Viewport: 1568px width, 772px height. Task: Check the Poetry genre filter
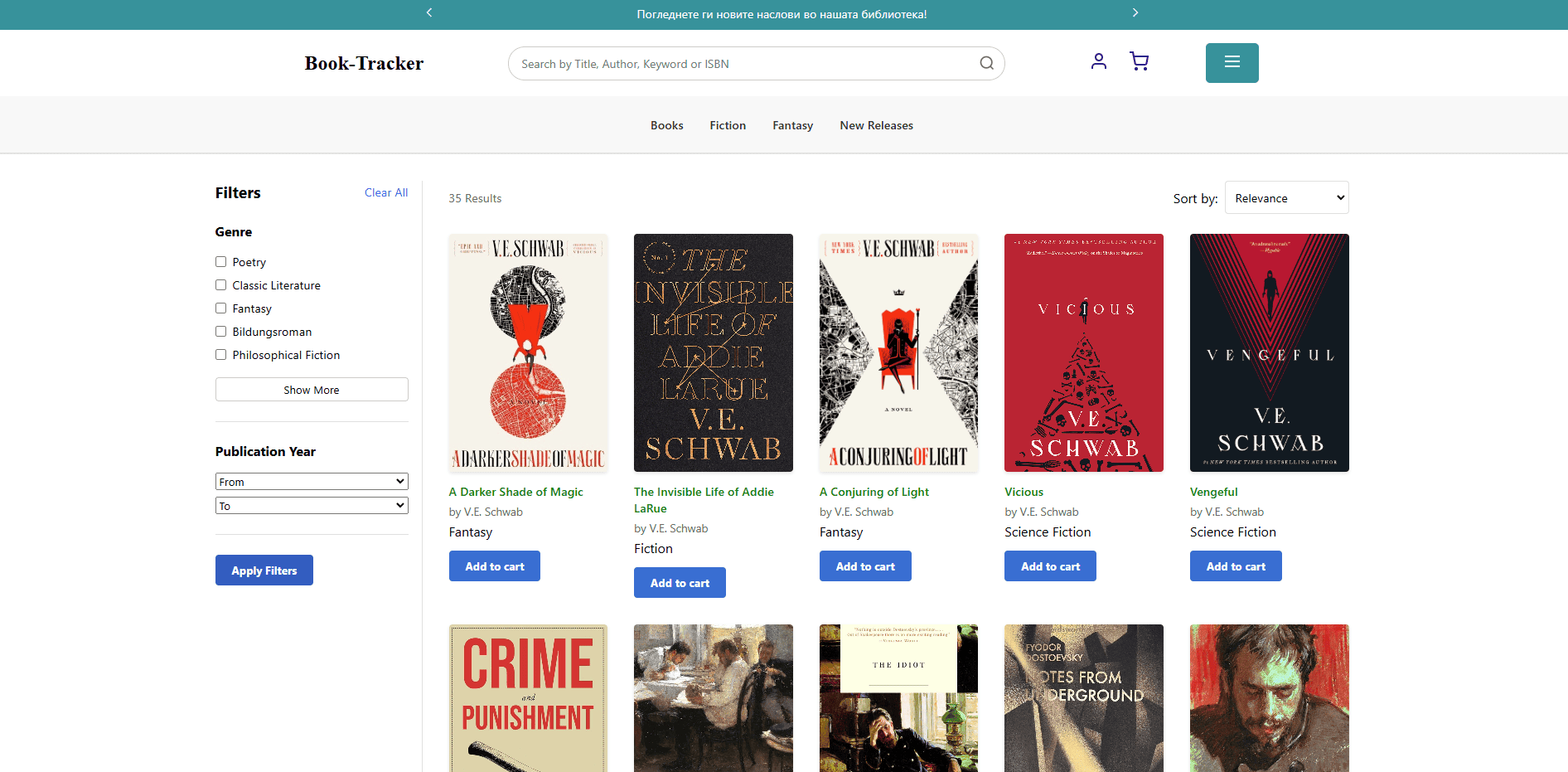[221, 262]
